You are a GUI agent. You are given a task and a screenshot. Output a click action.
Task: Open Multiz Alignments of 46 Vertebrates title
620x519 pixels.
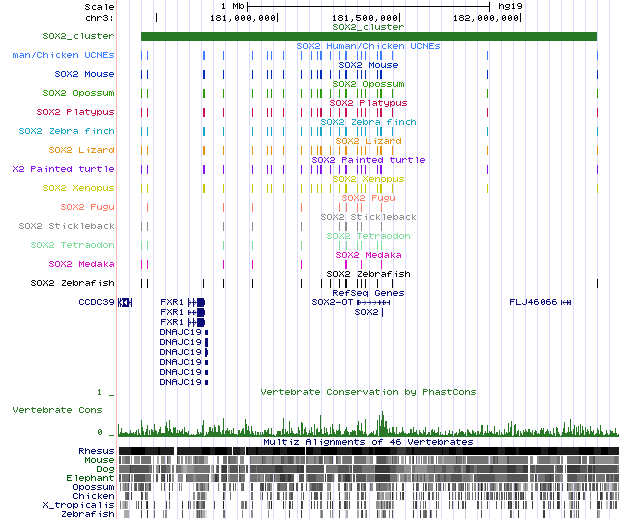(368, 441)
